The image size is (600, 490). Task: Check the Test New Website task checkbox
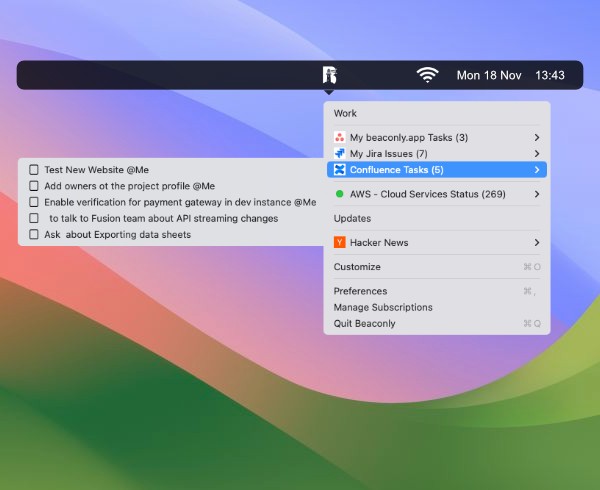(34, 170)
